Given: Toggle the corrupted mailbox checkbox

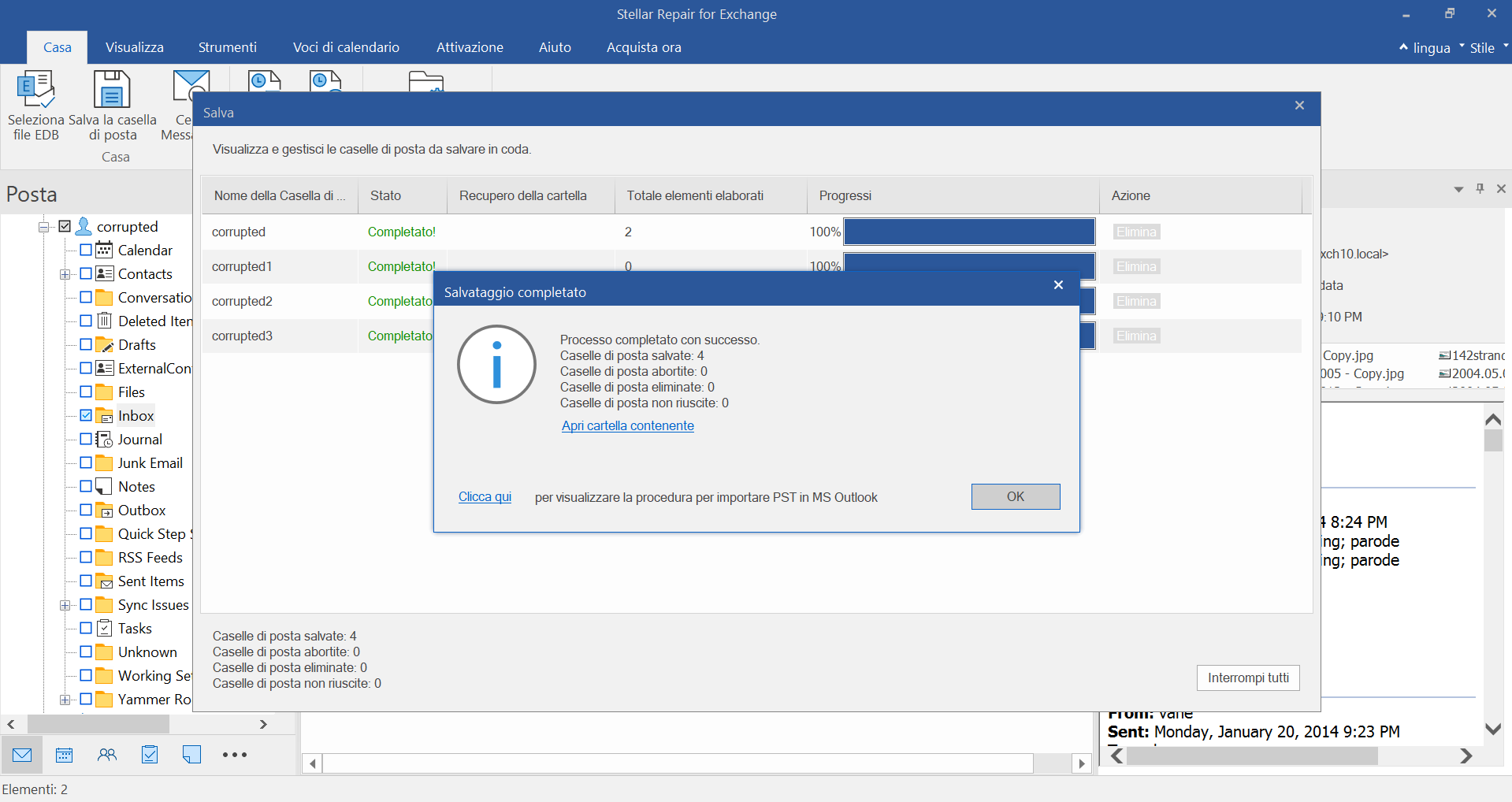Looking at the screenshot, I should [65, 227].
